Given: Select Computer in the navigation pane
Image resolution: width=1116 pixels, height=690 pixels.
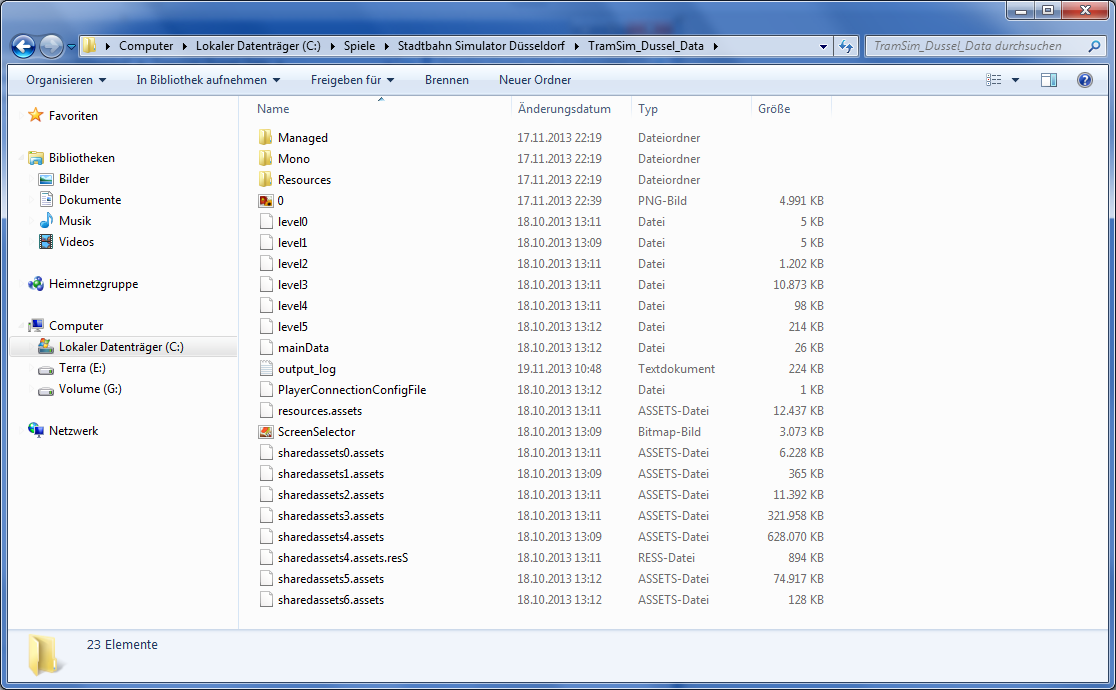Looking at the screenshot, I should coord(76,325).
